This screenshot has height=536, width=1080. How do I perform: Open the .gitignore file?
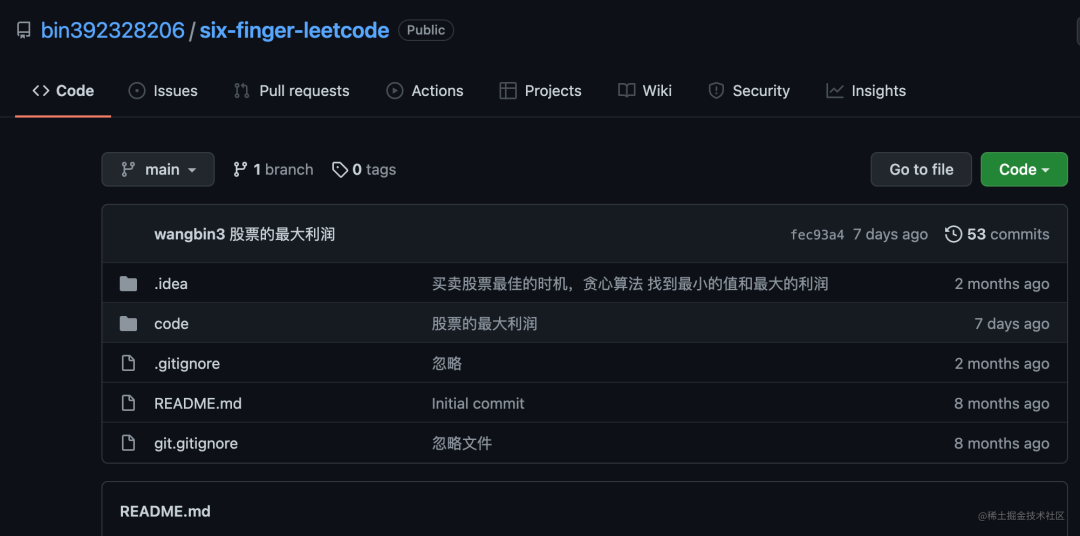tap(187, 364)
